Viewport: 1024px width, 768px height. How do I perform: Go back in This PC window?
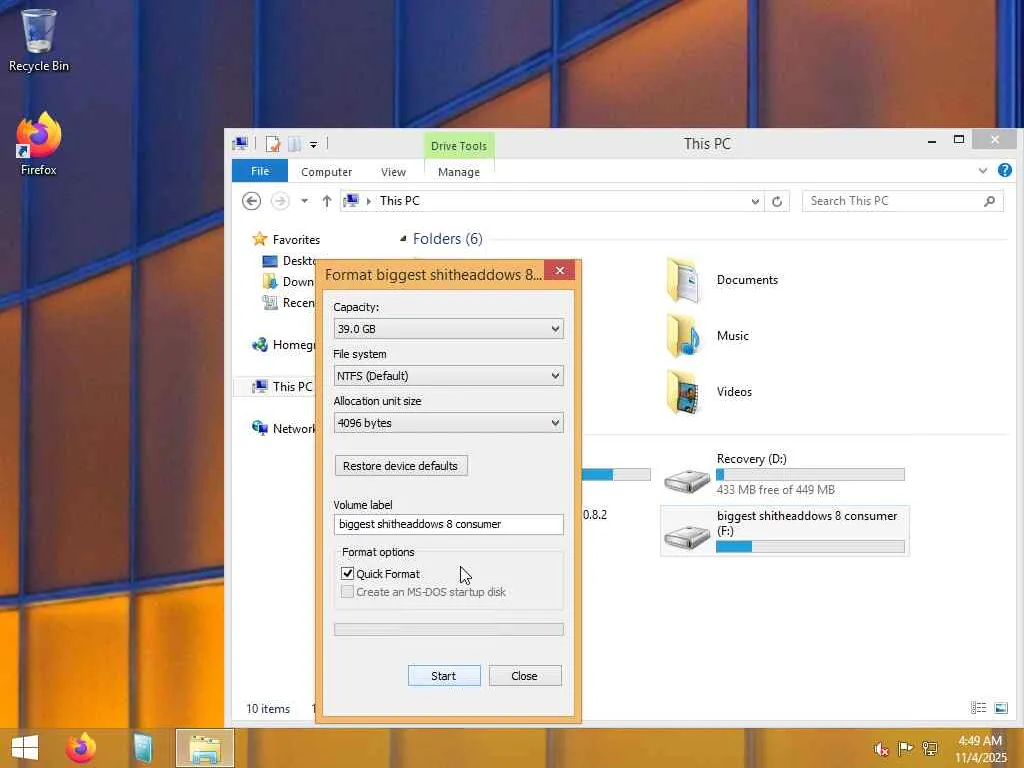point(251,201)
